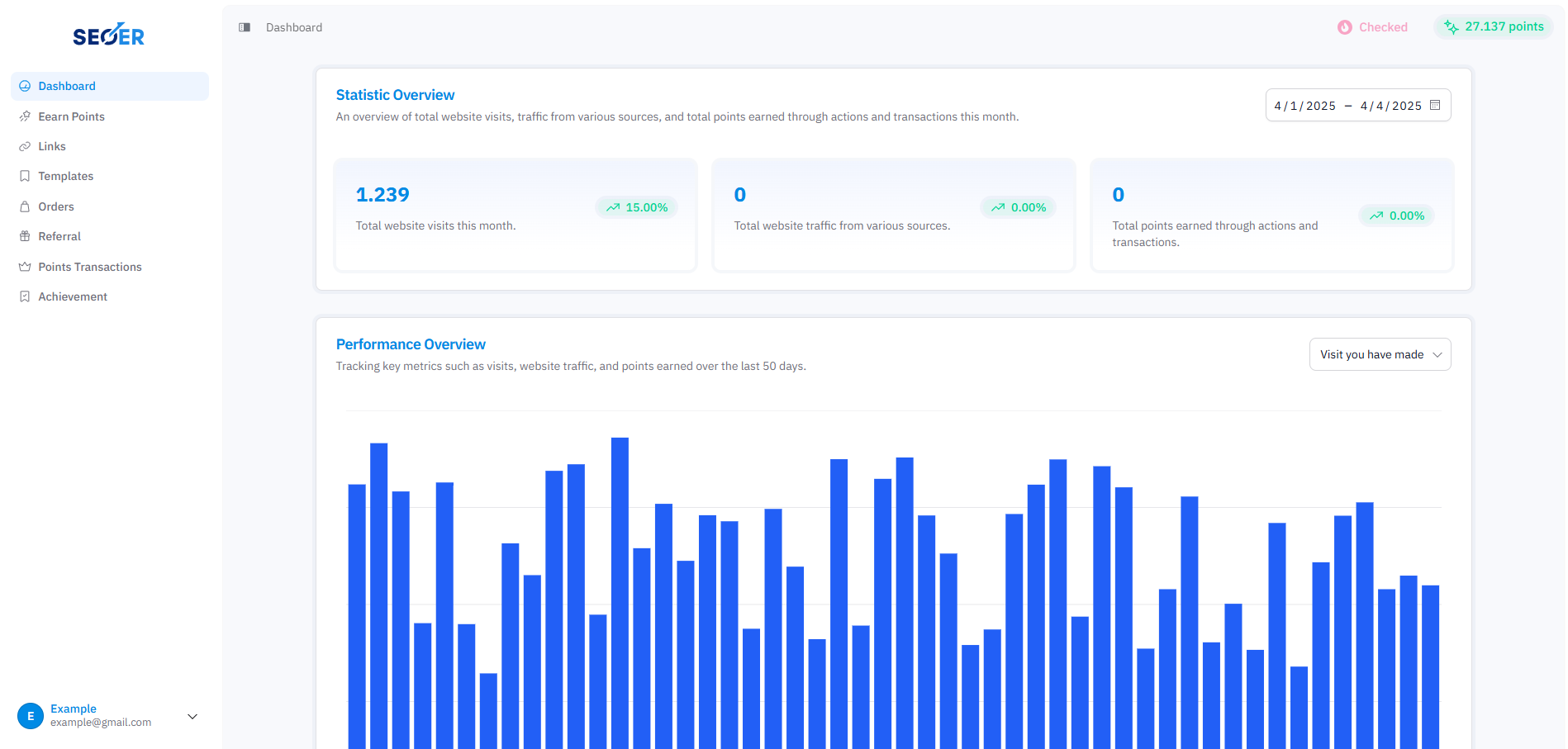Viewport: 1568px width, 749px height.
Task: Open the 'Visit you have made' dropdown
Action: coord(1380,354)
